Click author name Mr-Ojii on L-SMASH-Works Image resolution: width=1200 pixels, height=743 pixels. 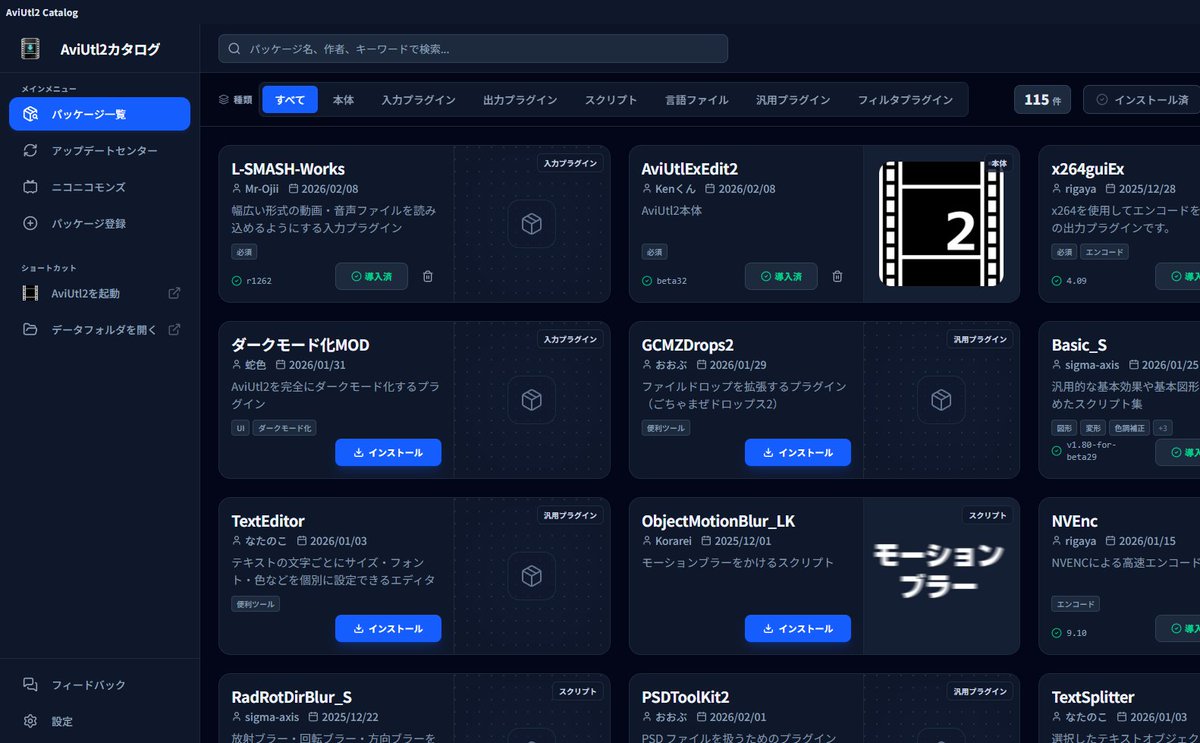coord(262,188)
